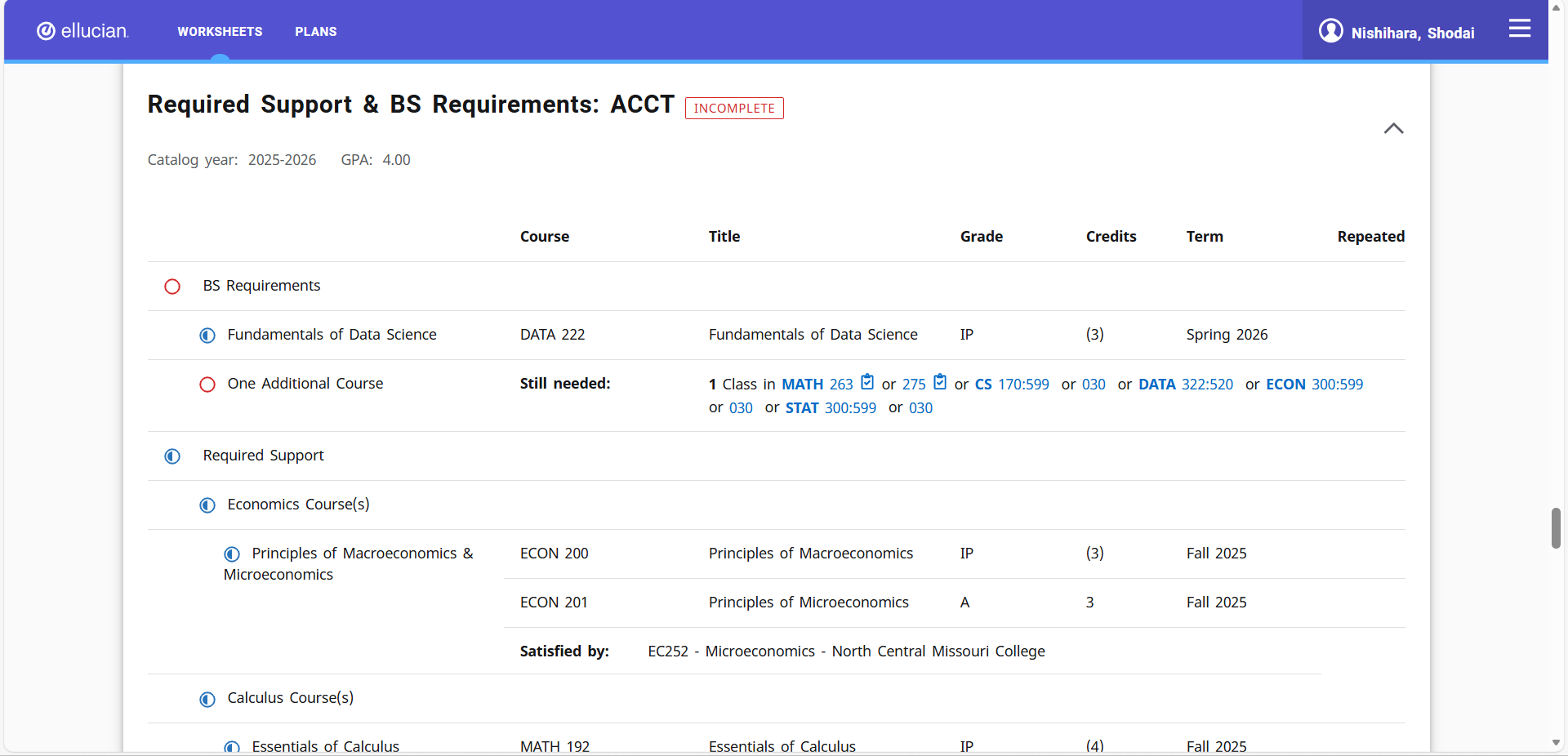Click the Required Support in-progress status icon
This screenshot has width=1568, height=756.
[172, 456]
